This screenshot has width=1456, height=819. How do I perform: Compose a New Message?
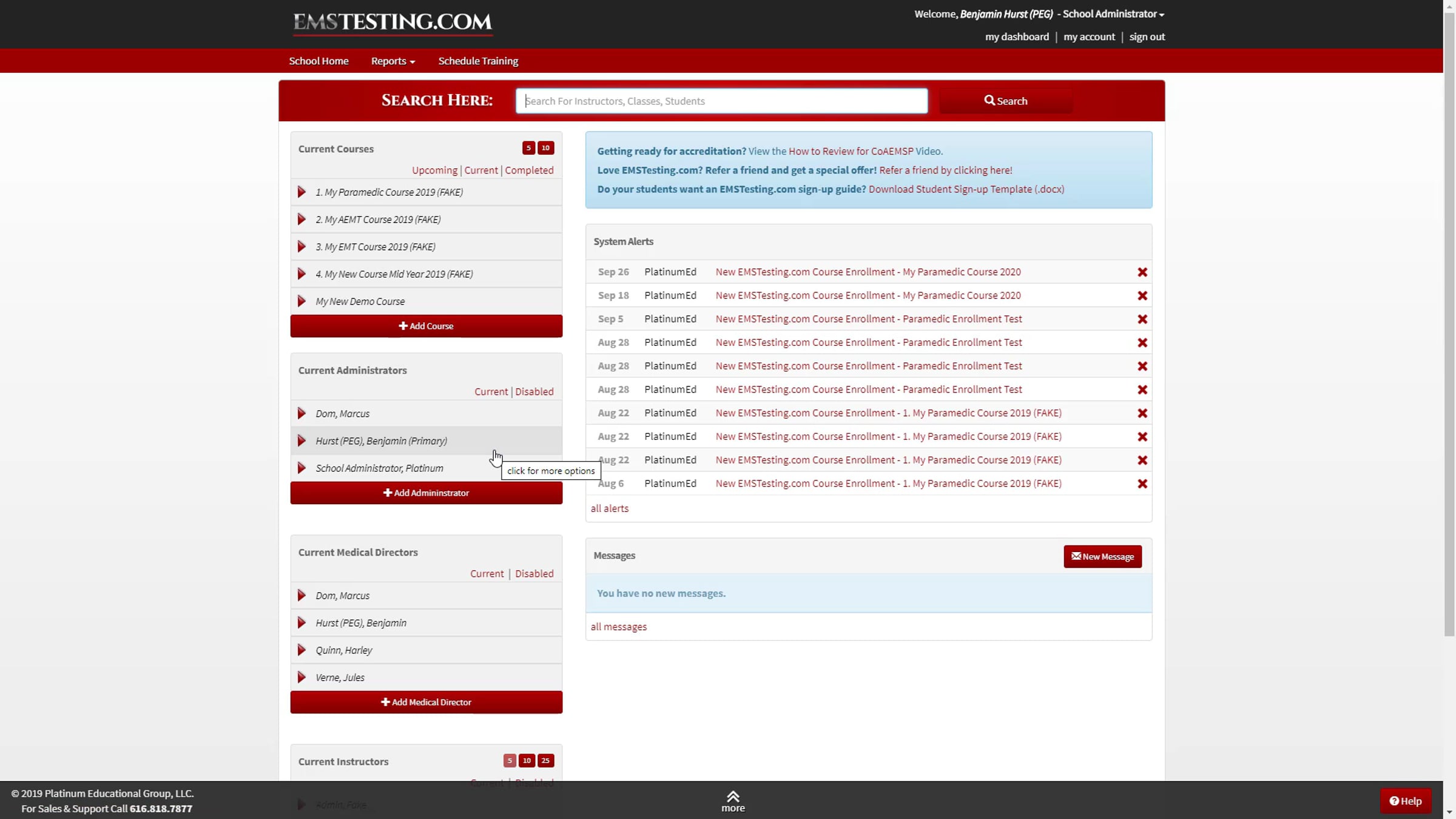click(x=1102, y=556)
